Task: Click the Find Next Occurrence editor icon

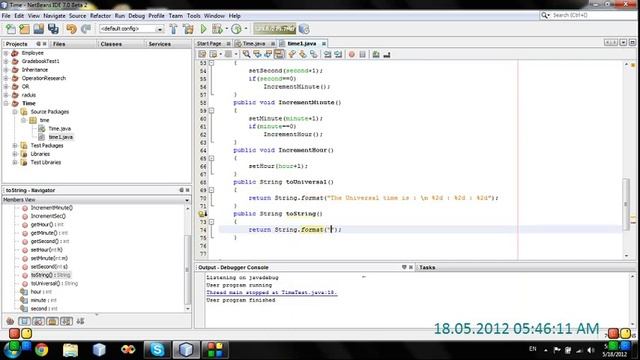Action: (x=268, y=54)
